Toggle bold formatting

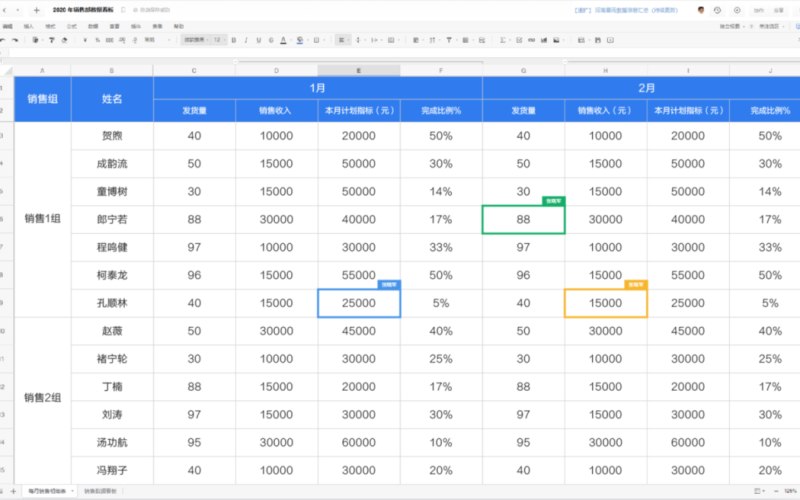click(234, 40)
